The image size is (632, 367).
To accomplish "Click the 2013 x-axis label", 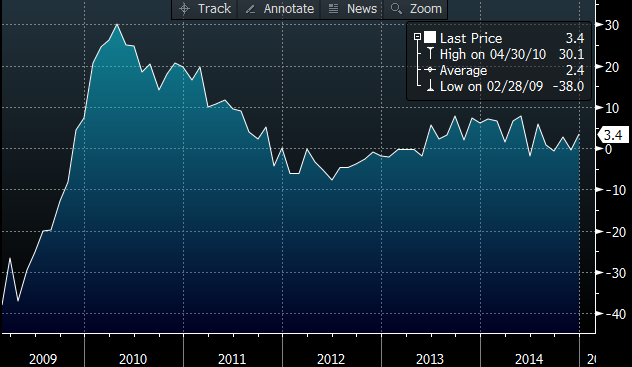I will [x=430, y=359].
